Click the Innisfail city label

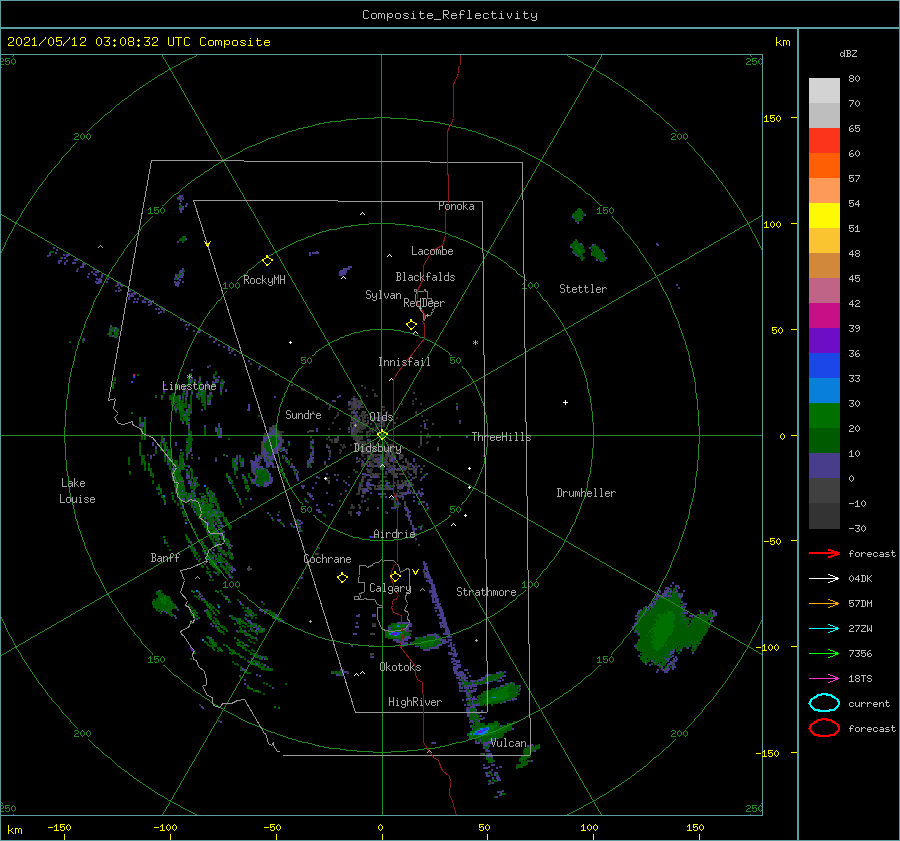click(404, 362)
